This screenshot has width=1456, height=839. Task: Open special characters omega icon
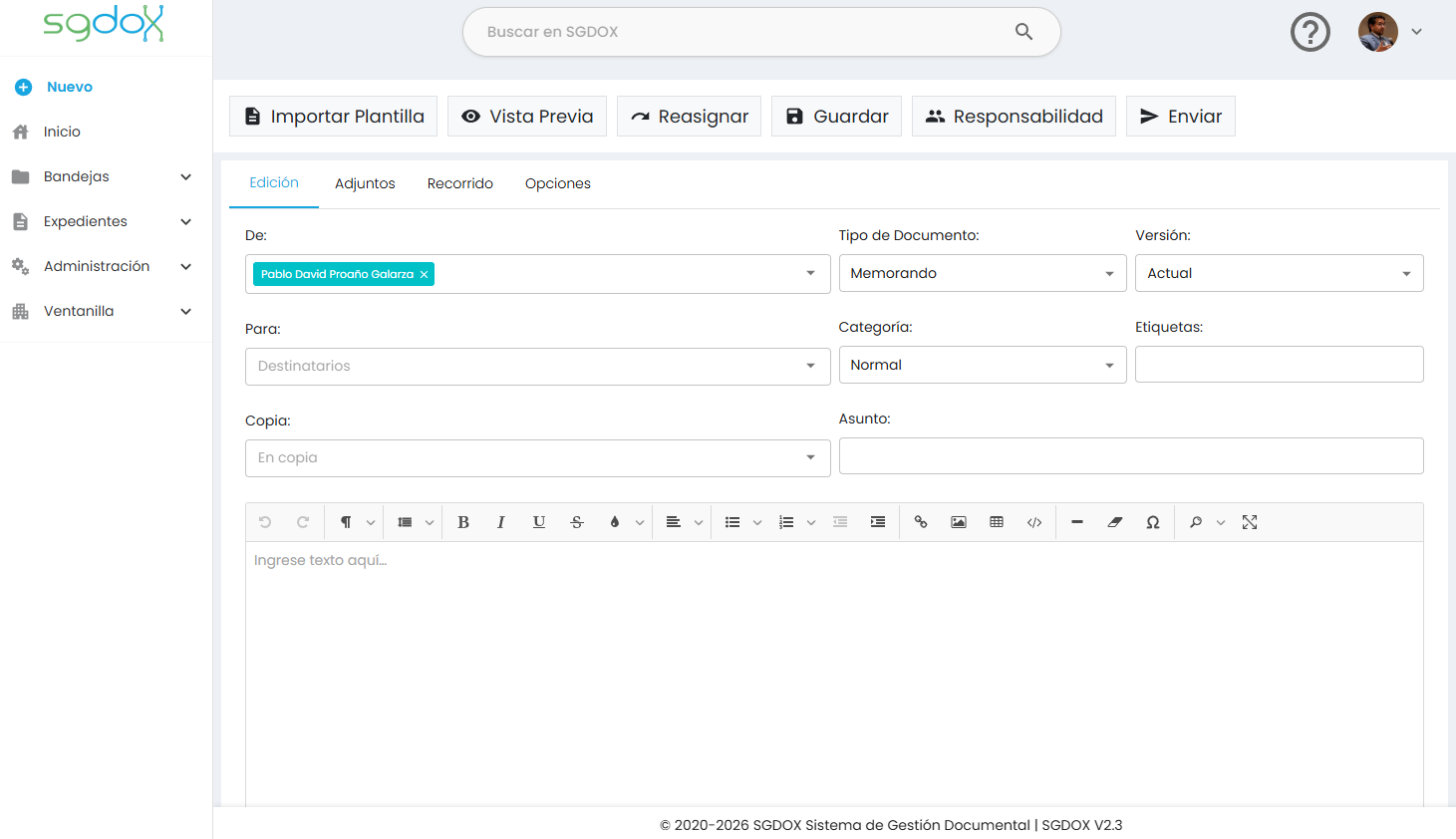pyautogui.click(x=1153, y=522)
